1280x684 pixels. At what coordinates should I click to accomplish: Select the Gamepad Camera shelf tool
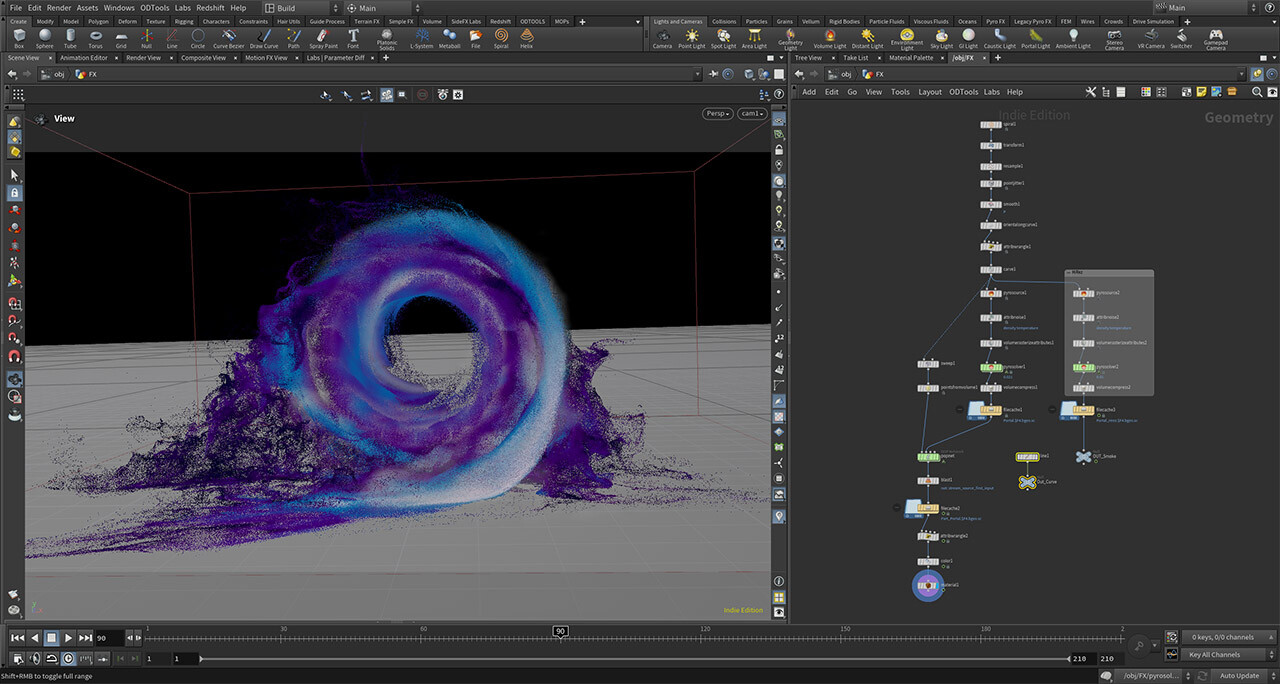pos(1216,37)
